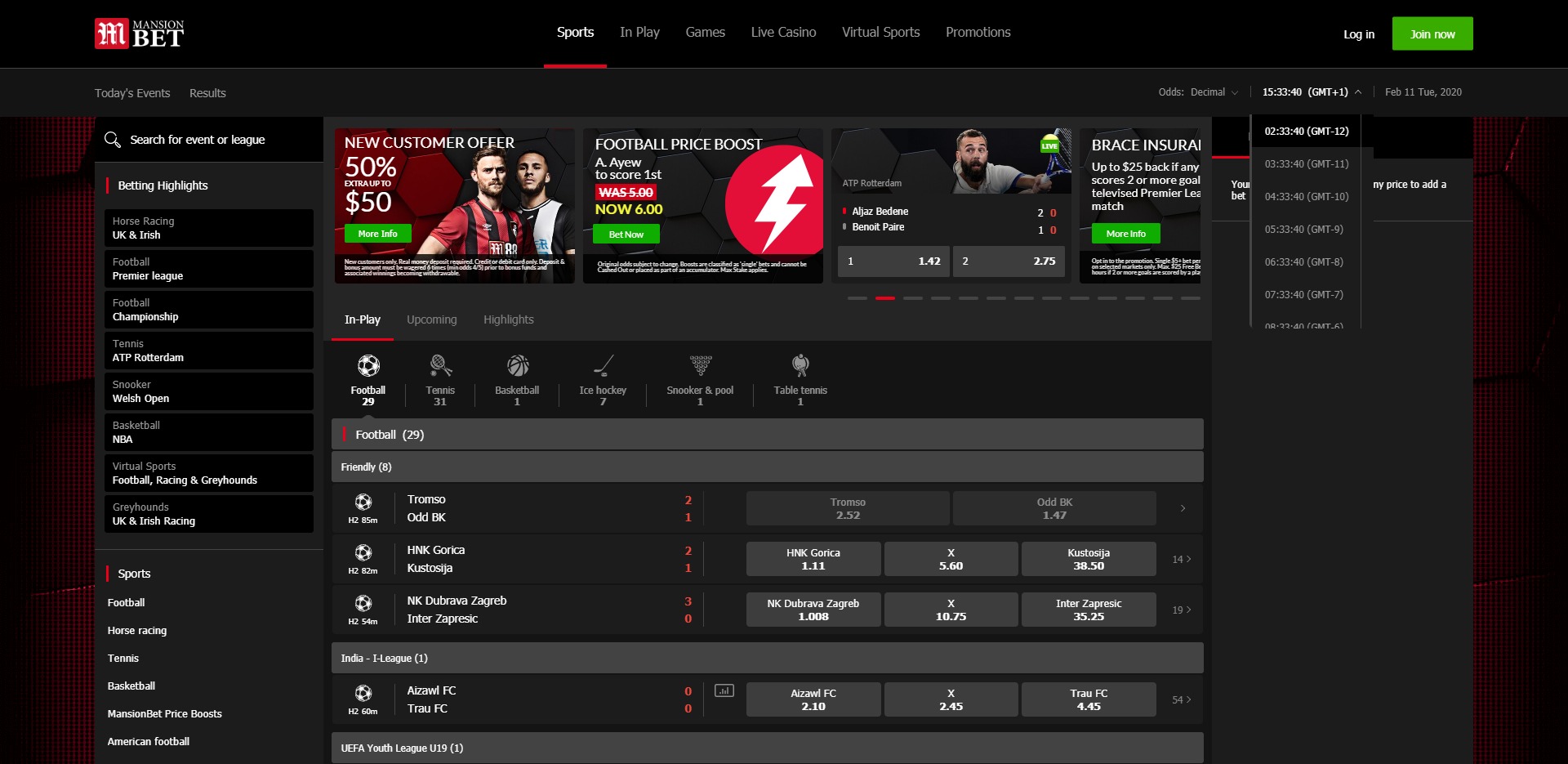
Task: Select the Snooker & pool icon filter
Action: click(x=700, y=365)
